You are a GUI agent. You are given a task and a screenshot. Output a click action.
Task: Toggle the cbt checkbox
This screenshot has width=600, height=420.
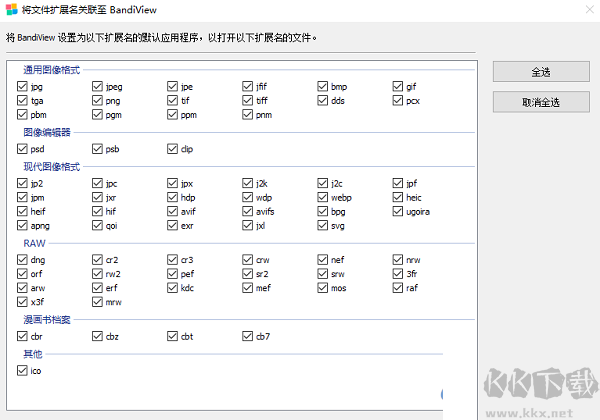coord(172,336)
